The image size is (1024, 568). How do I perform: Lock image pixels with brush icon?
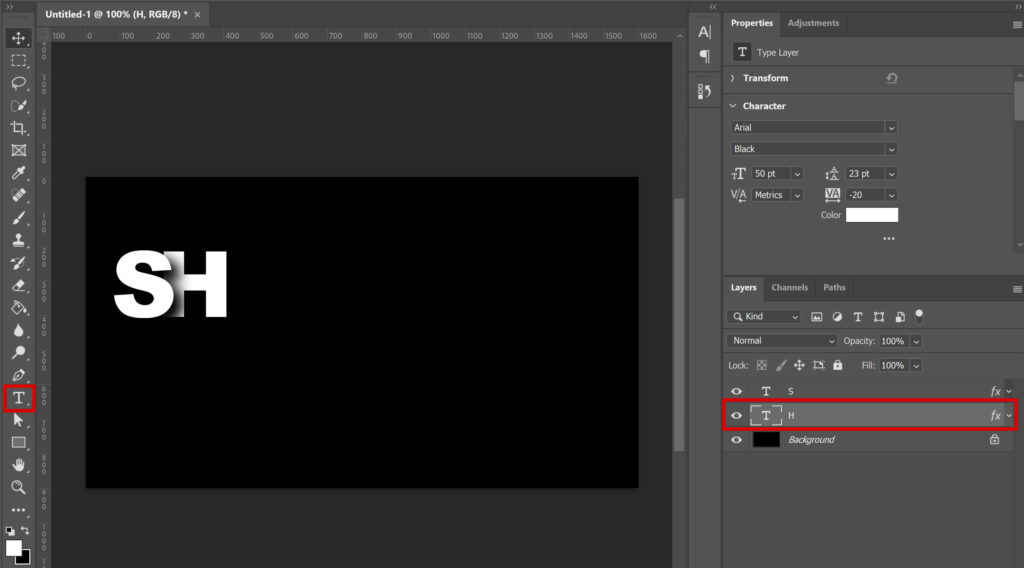(781, 366)
